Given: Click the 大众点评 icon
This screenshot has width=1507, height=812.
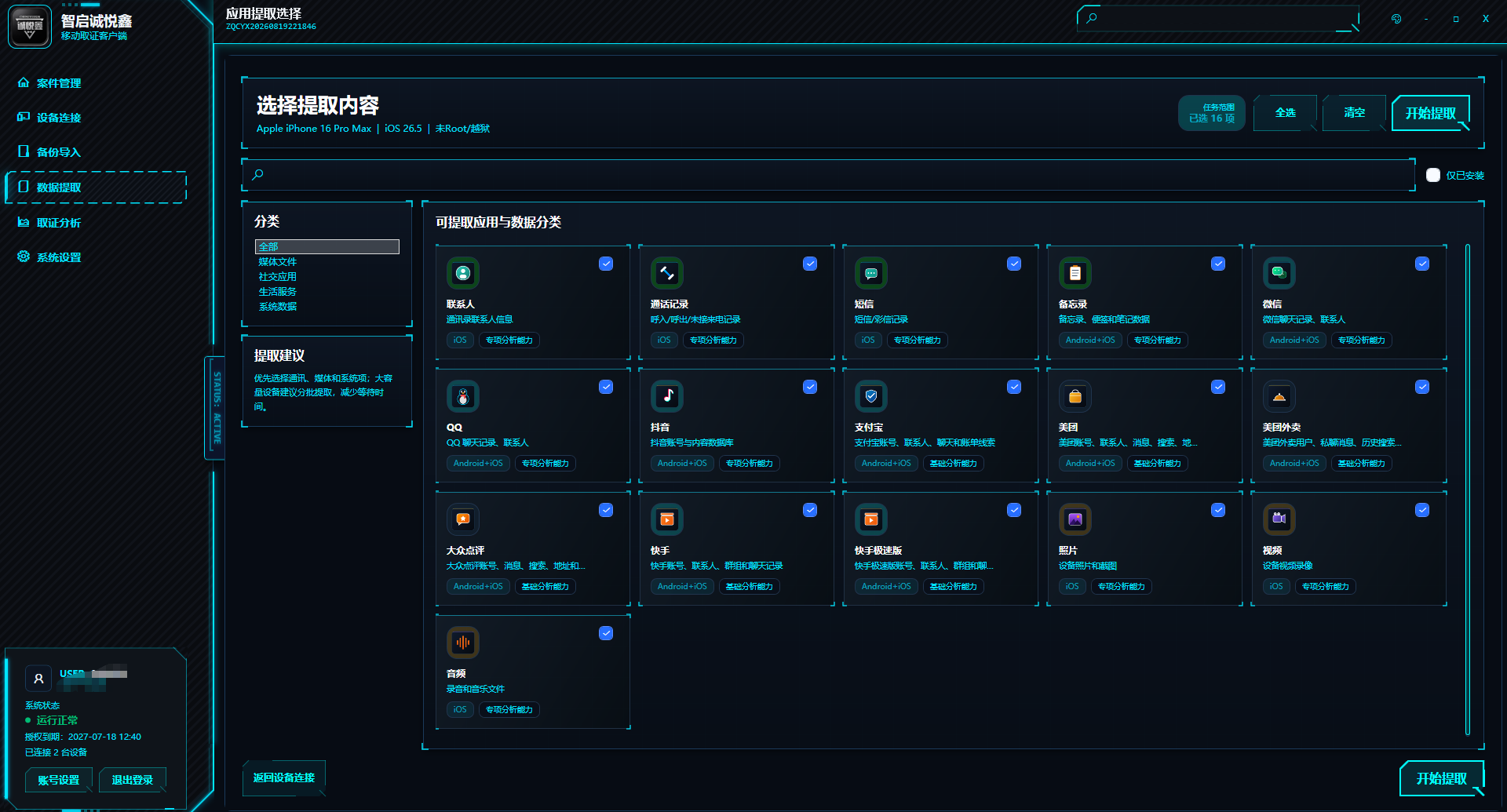Looking at the screenshot, I should [463, 519].
